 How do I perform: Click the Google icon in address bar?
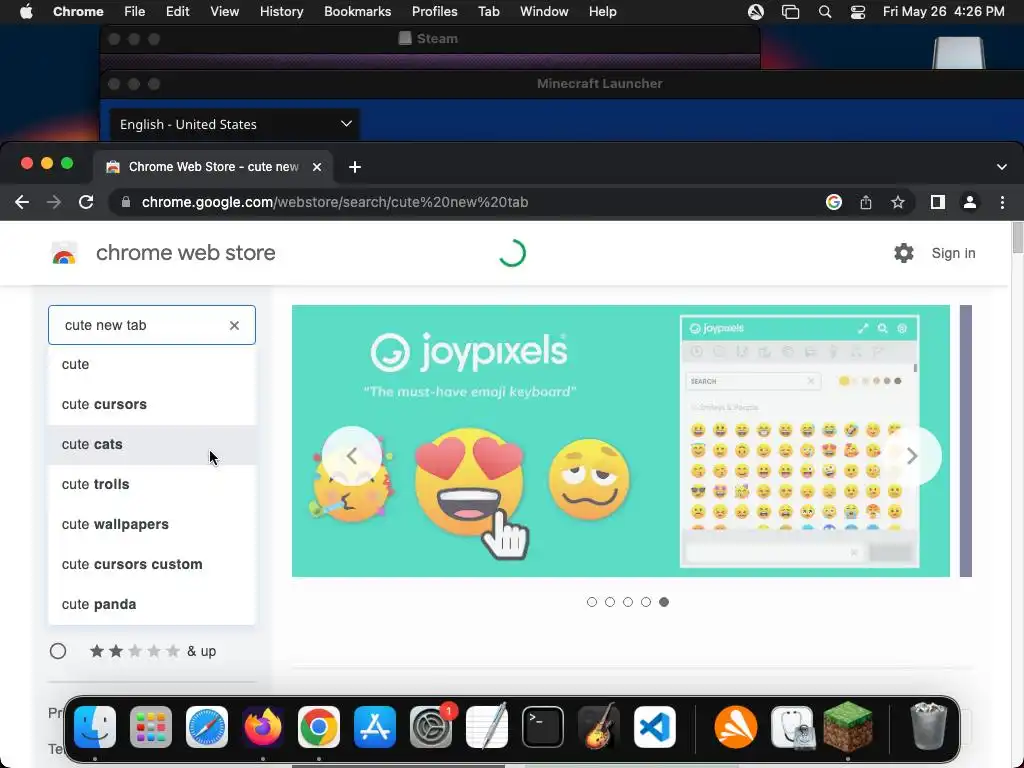pos(833,202)
